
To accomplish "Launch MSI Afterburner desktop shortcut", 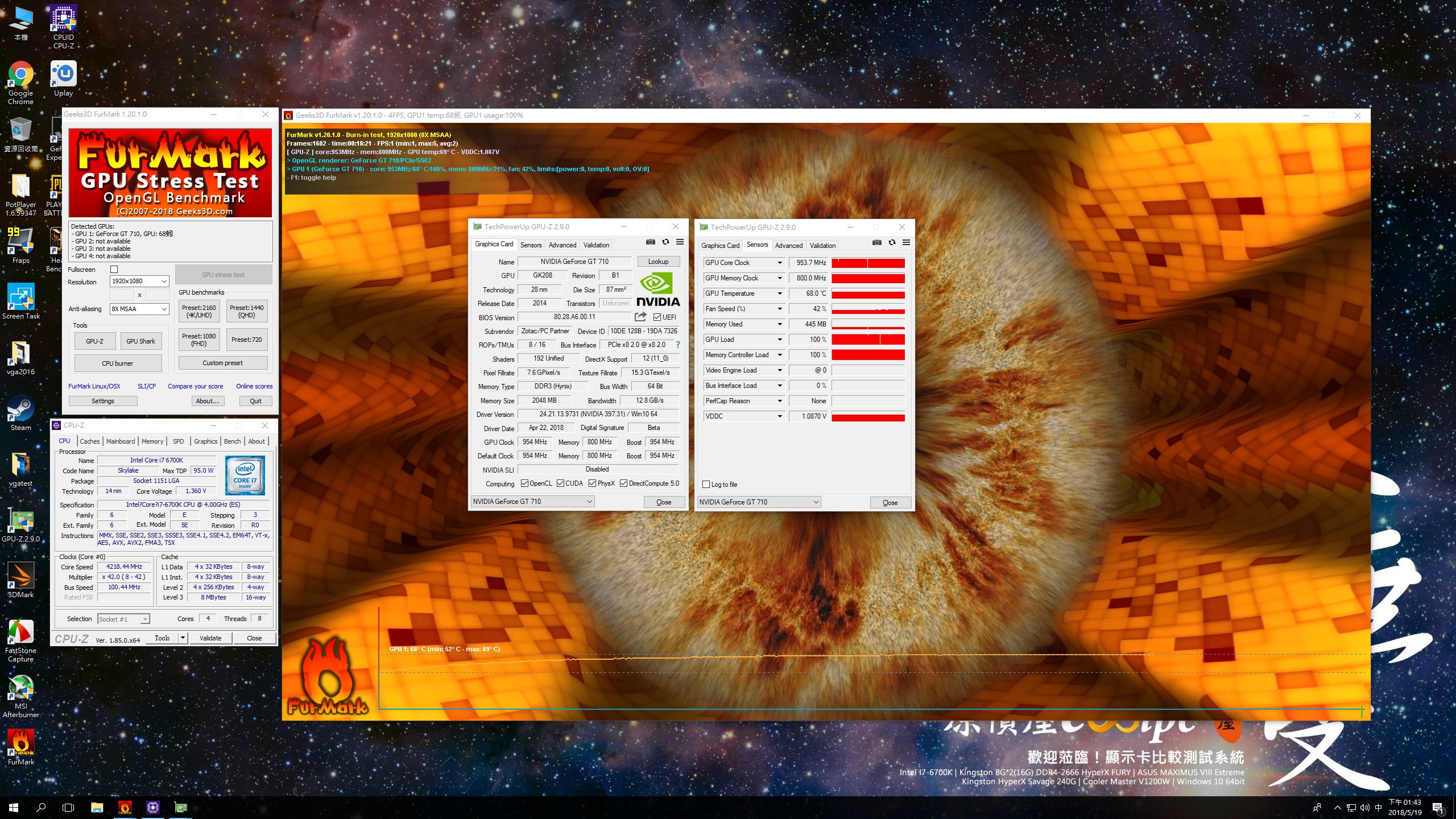I will [20, 696].
